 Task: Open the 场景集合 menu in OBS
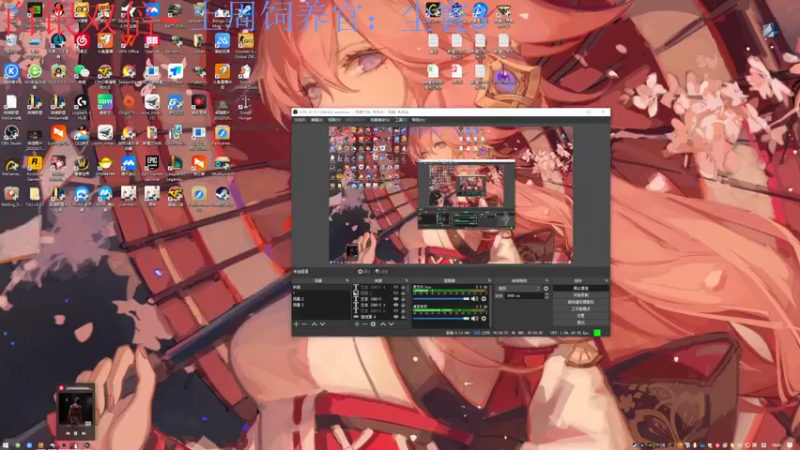[380, 120]
